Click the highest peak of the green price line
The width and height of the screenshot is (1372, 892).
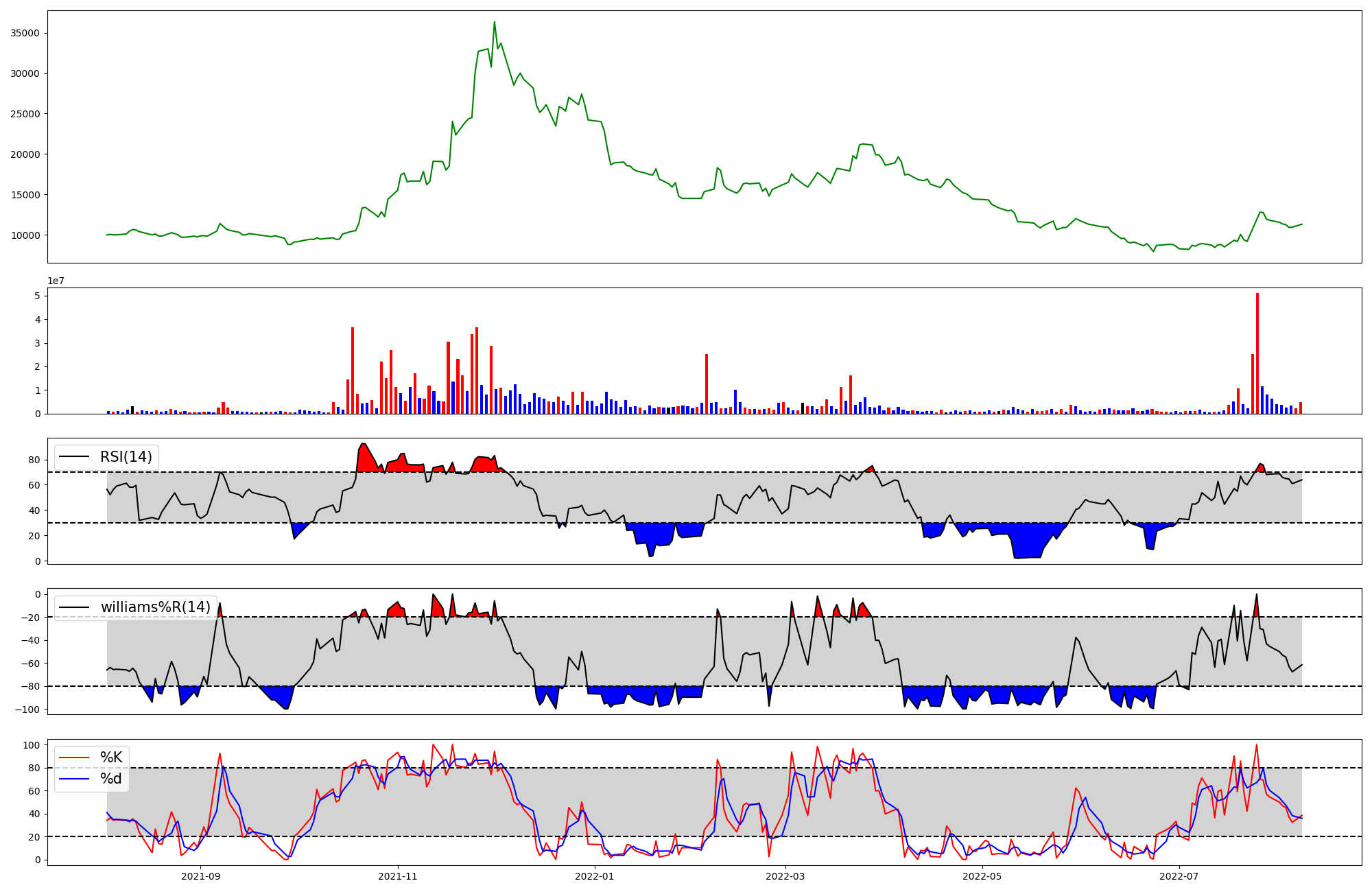pyautogui.click(x=494, y=23)
